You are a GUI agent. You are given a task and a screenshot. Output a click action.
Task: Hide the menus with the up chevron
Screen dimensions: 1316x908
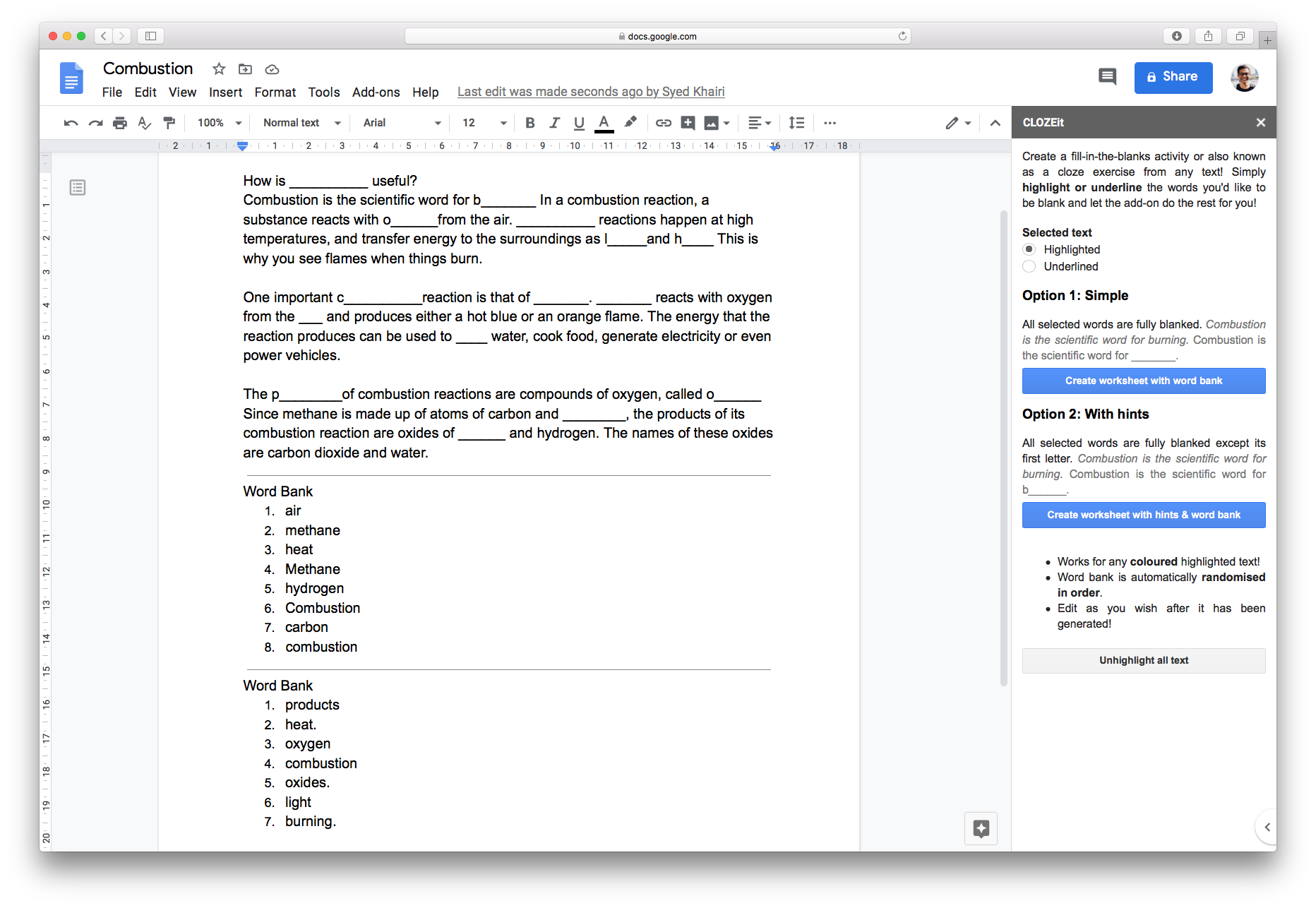pyautogui.click(x=995, y=123)
